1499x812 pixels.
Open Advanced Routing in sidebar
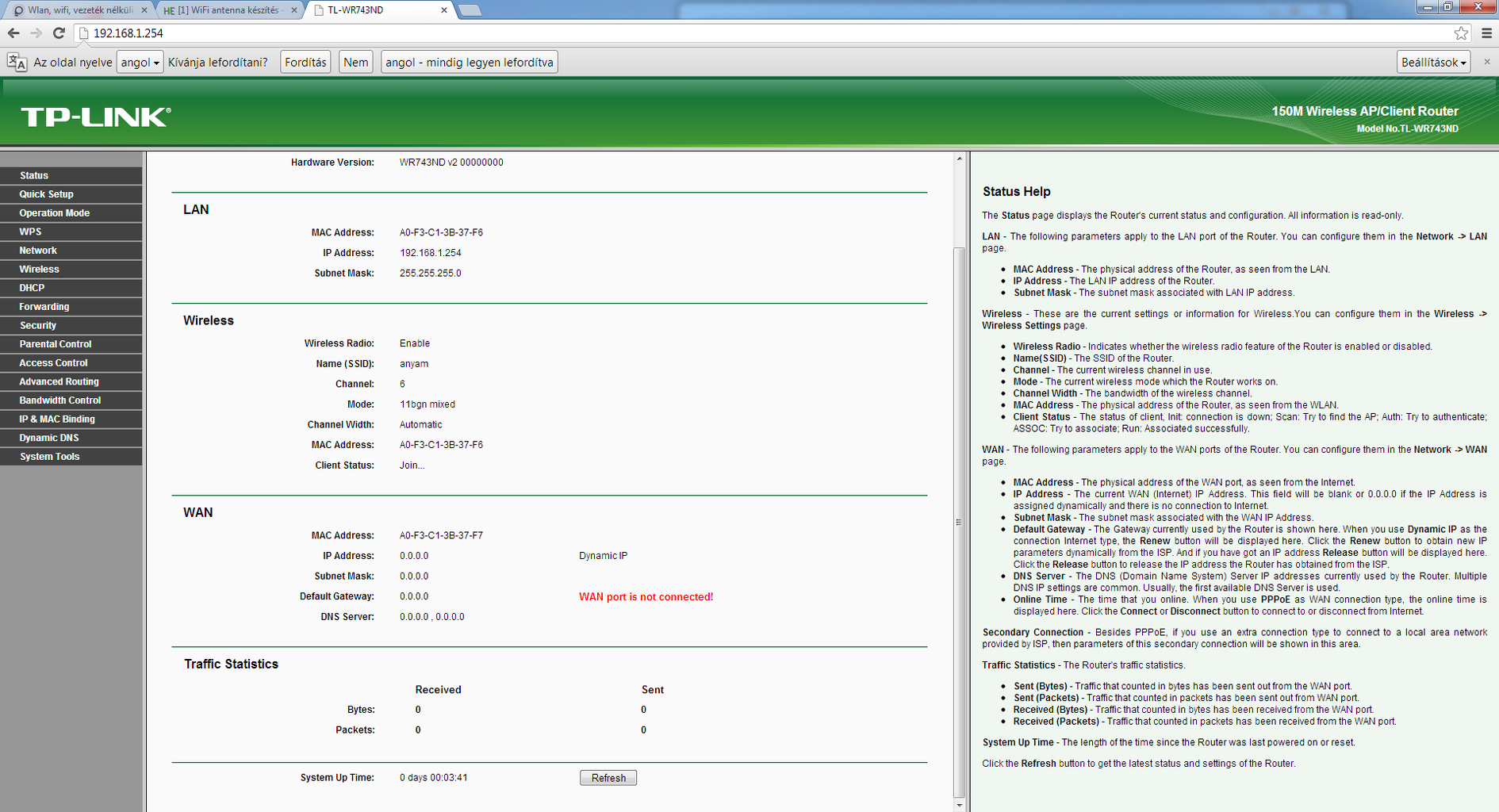tap(71, 381)
